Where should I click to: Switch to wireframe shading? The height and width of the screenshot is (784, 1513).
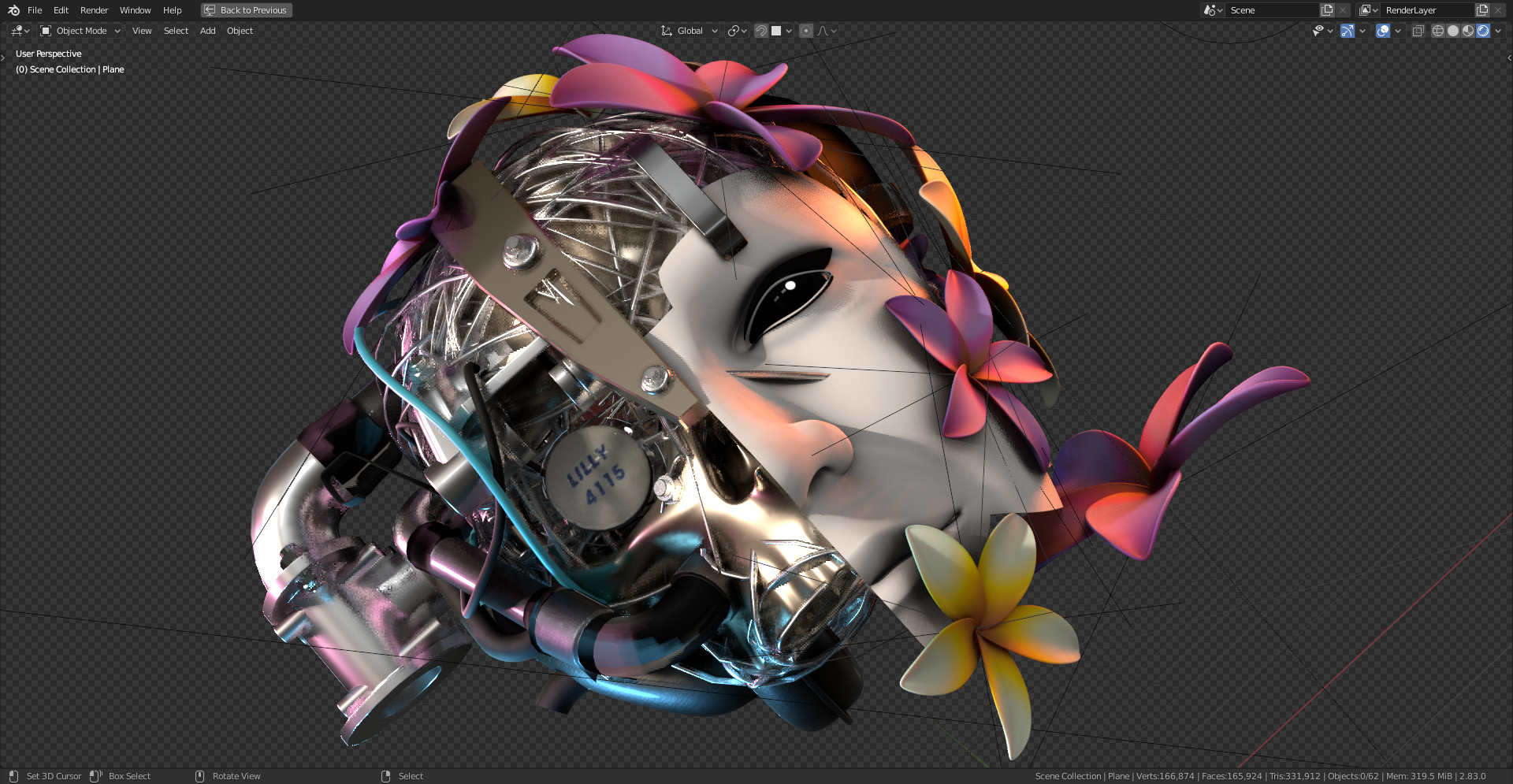(1438, 31)
